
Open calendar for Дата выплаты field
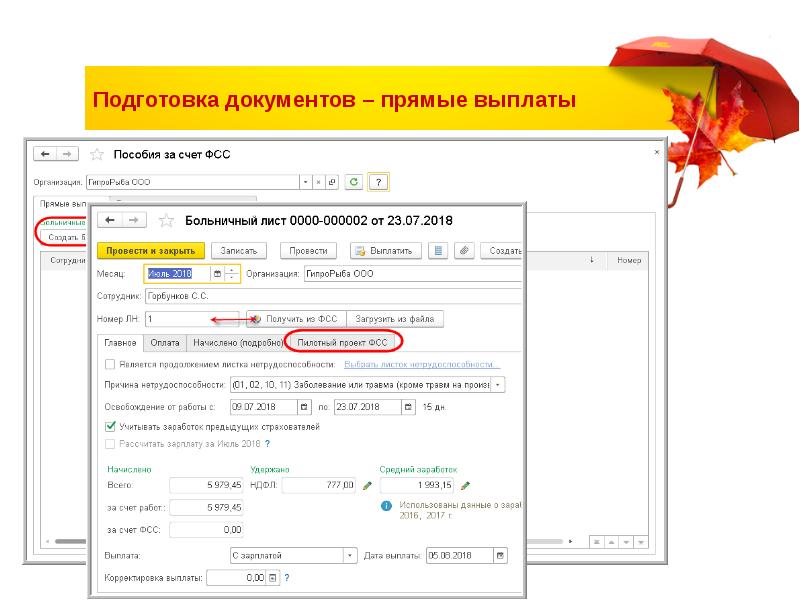click(x=501, y=555)
